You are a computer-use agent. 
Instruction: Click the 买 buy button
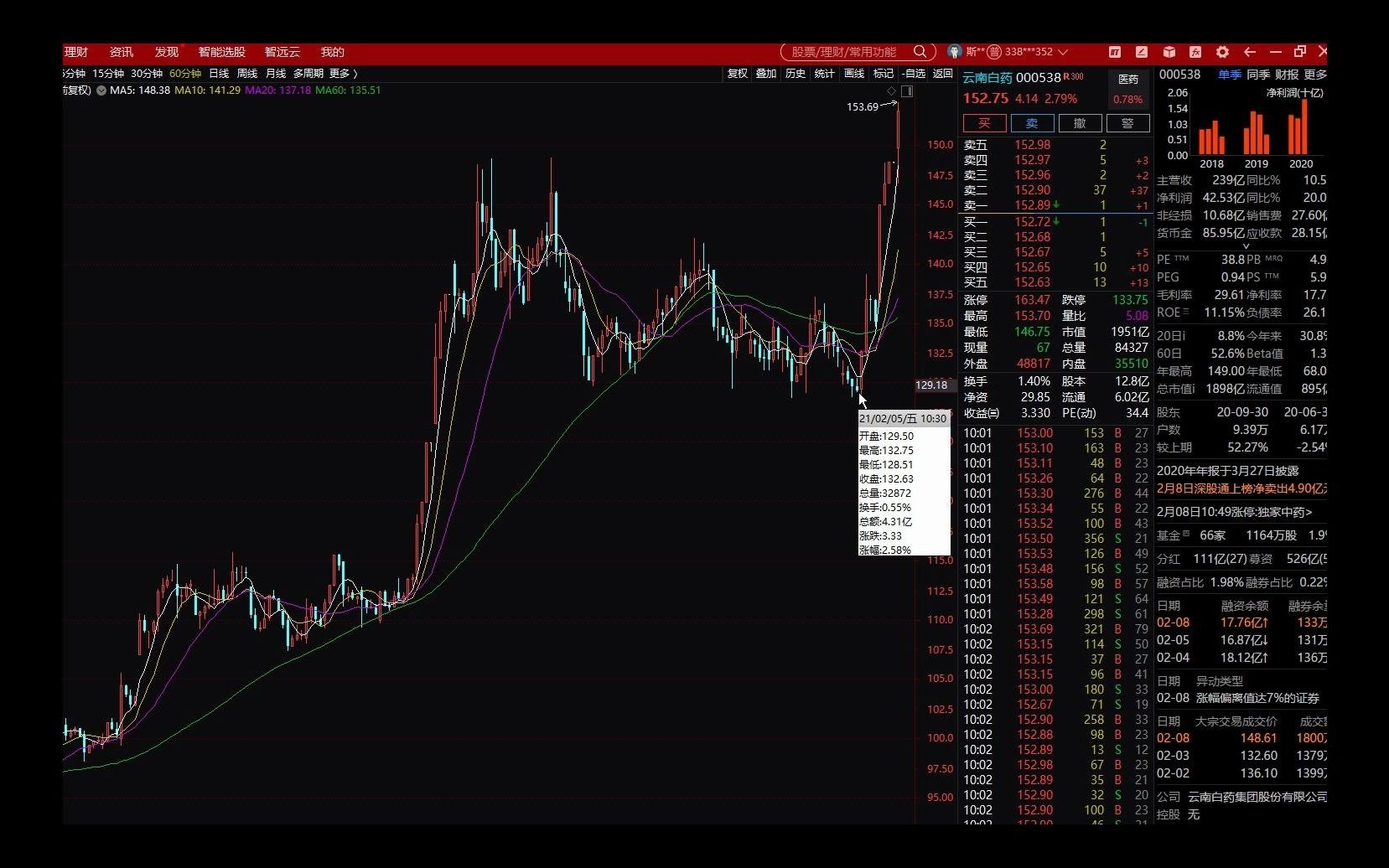point(984,123)
